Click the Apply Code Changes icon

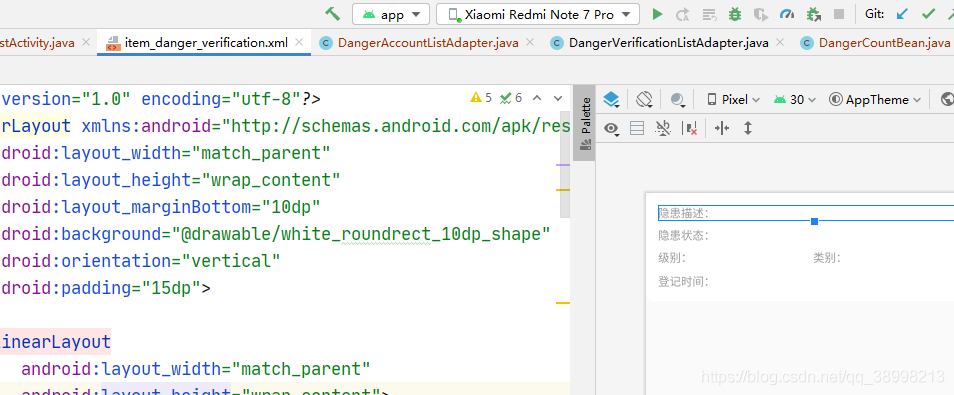point(709,14)
